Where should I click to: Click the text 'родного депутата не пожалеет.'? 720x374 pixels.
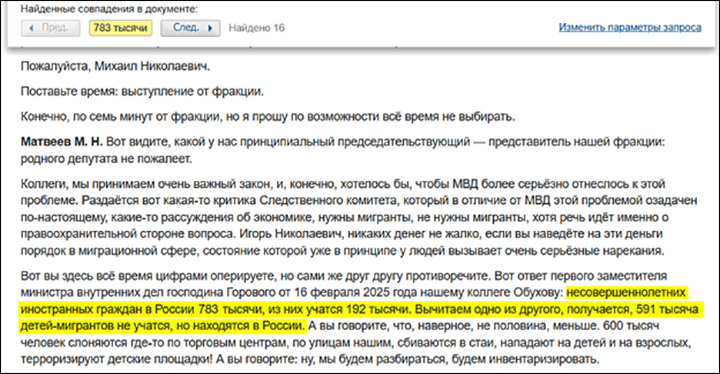[x=106, y=159]
